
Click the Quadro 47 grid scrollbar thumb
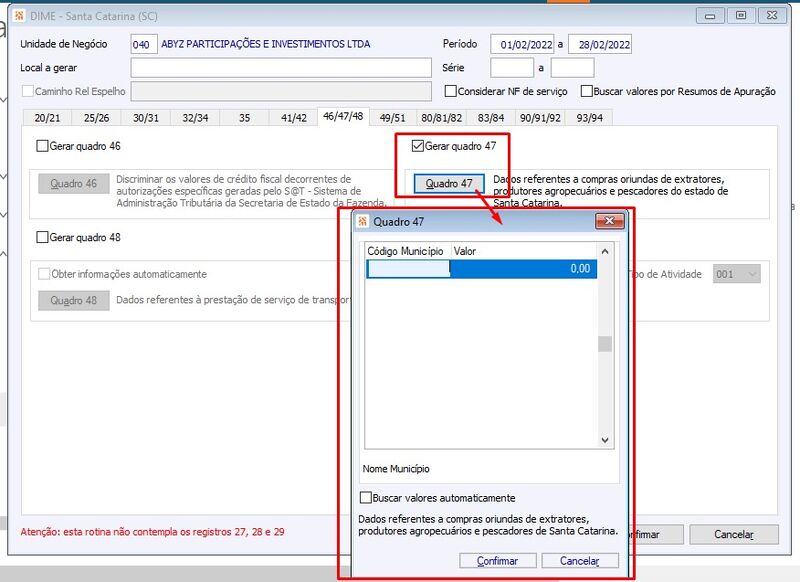point(605,344)
